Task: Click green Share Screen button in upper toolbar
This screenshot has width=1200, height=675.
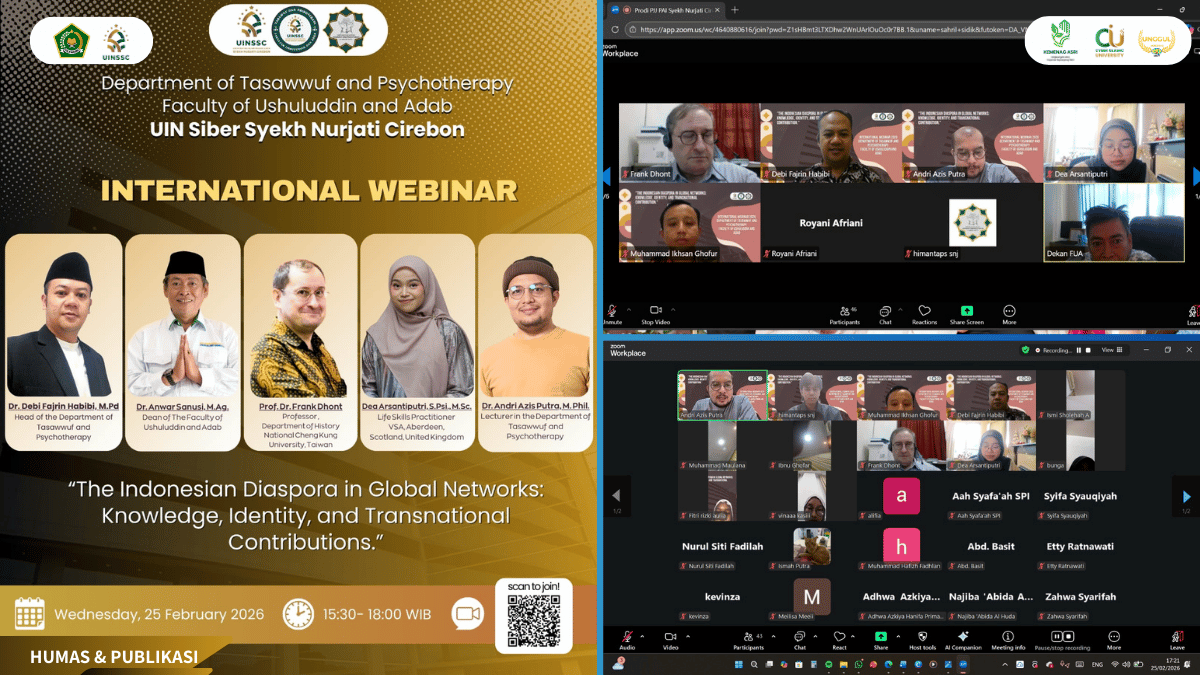Action: (x=966, y=311)
